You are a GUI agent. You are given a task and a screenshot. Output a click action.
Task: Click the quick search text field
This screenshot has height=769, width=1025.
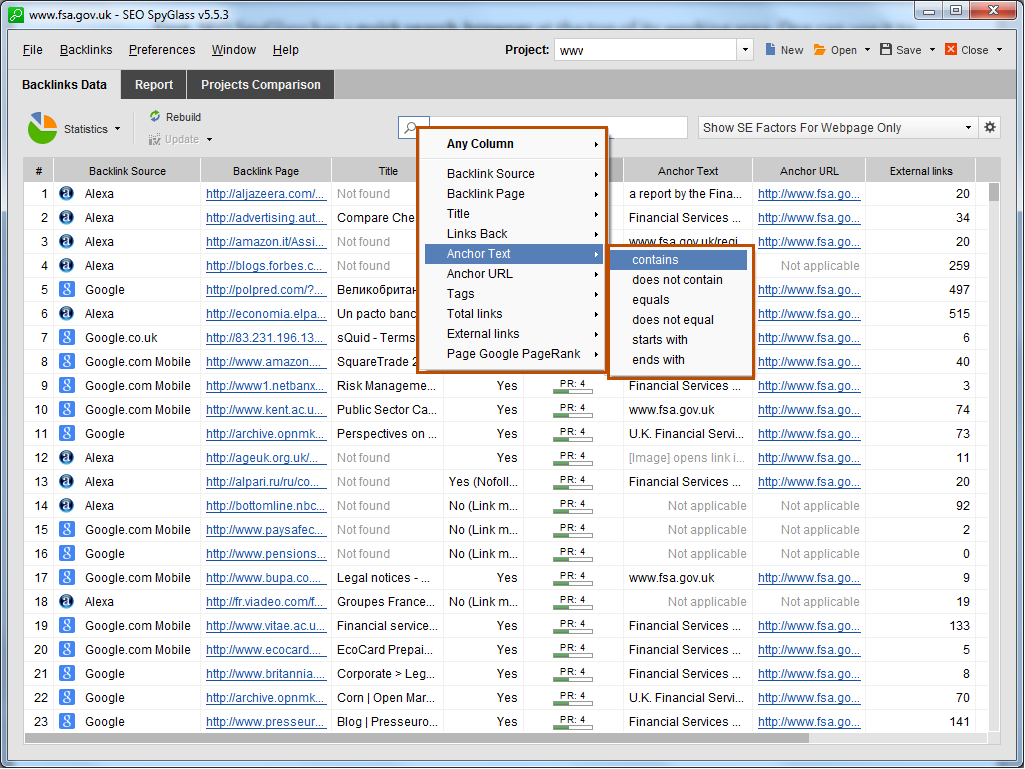pyautogui.click(x=558, y=128)
